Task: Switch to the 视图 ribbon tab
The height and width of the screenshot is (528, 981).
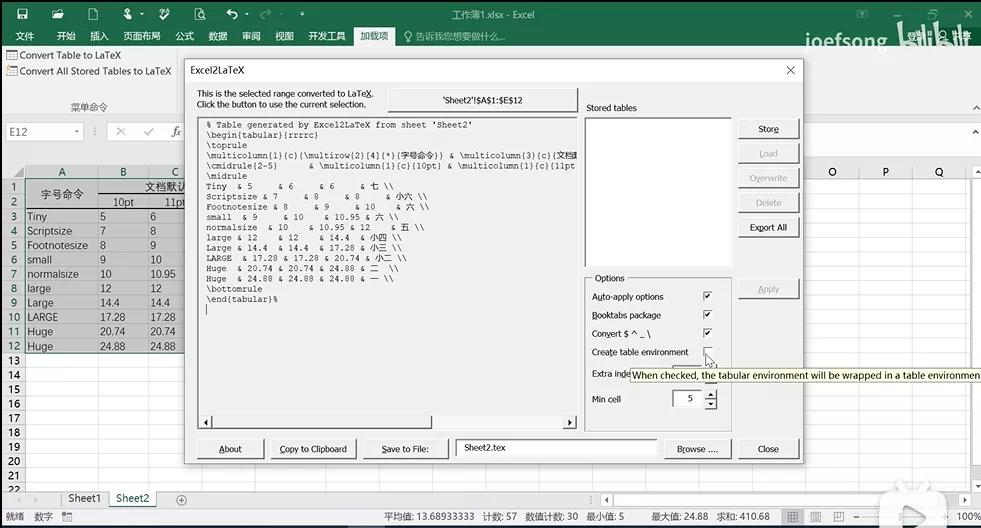Action: (284, 36)
